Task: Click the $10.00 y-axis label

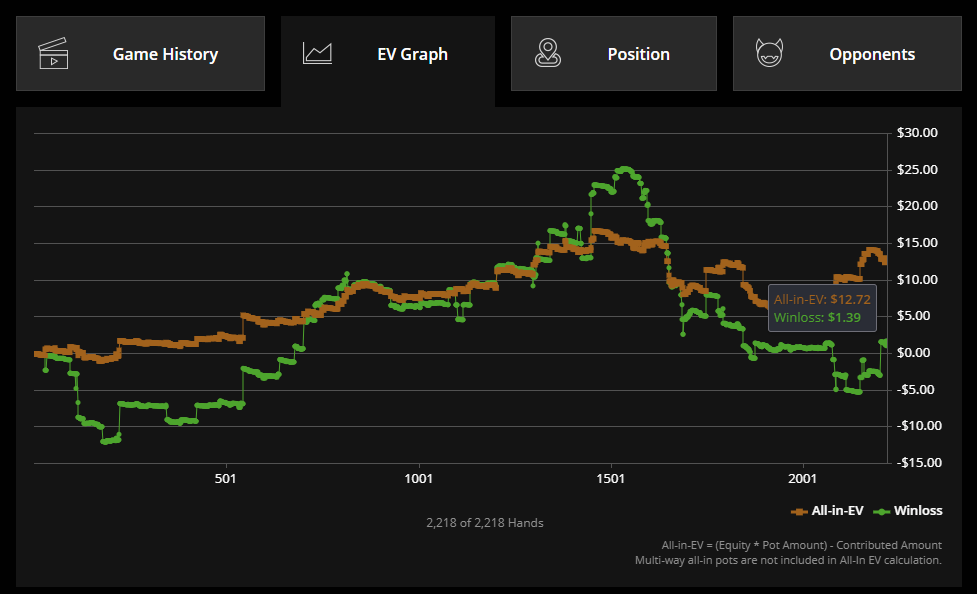Action: 917,279
